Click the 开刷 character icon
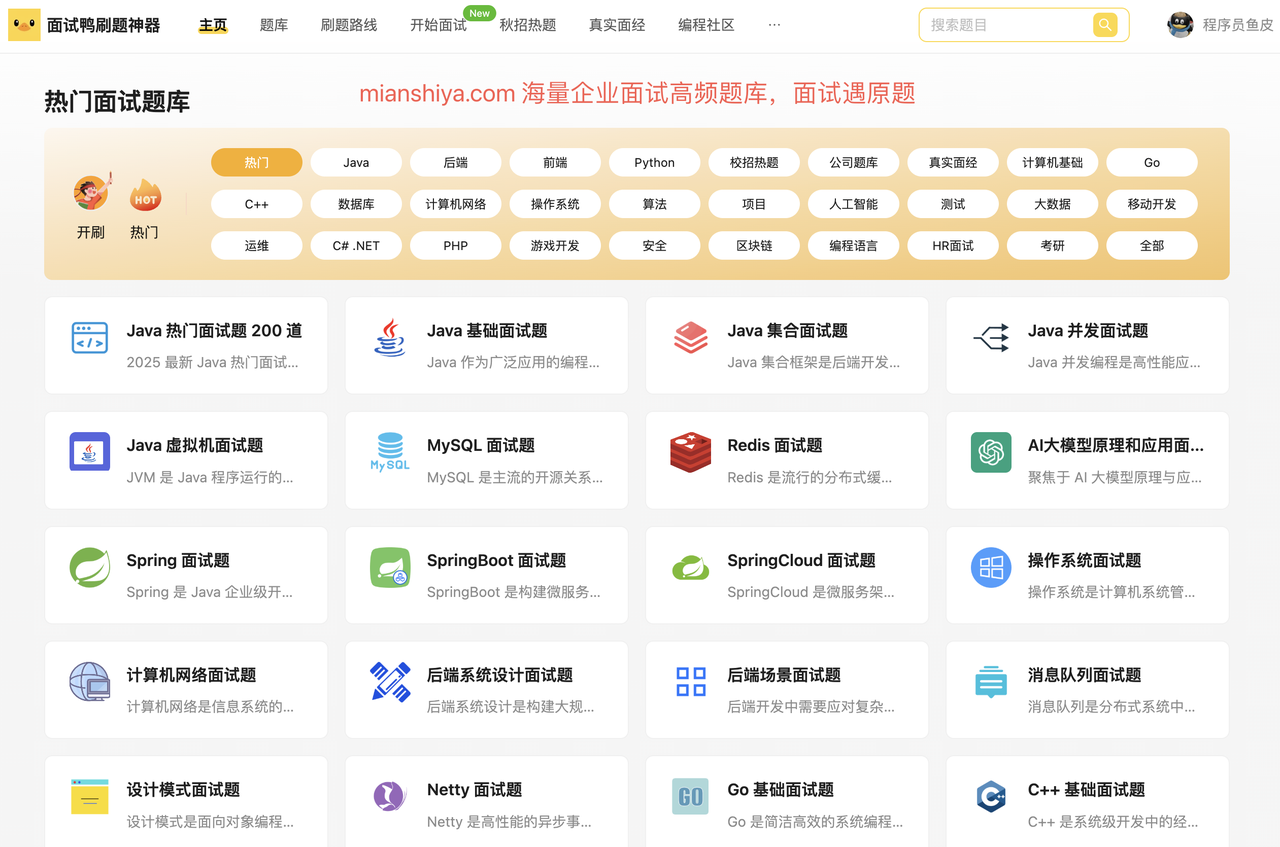Image resolution: width=1280 pixels, height=847 pixels. tap(91, 193)
